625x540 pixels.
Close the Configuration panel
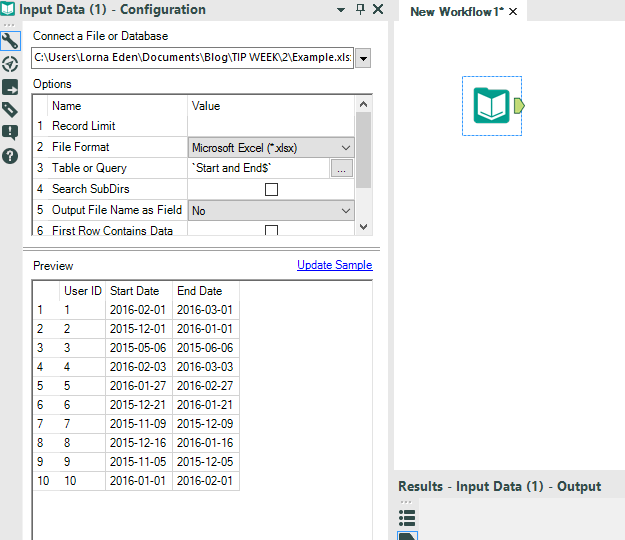click(x=378, y=9)
